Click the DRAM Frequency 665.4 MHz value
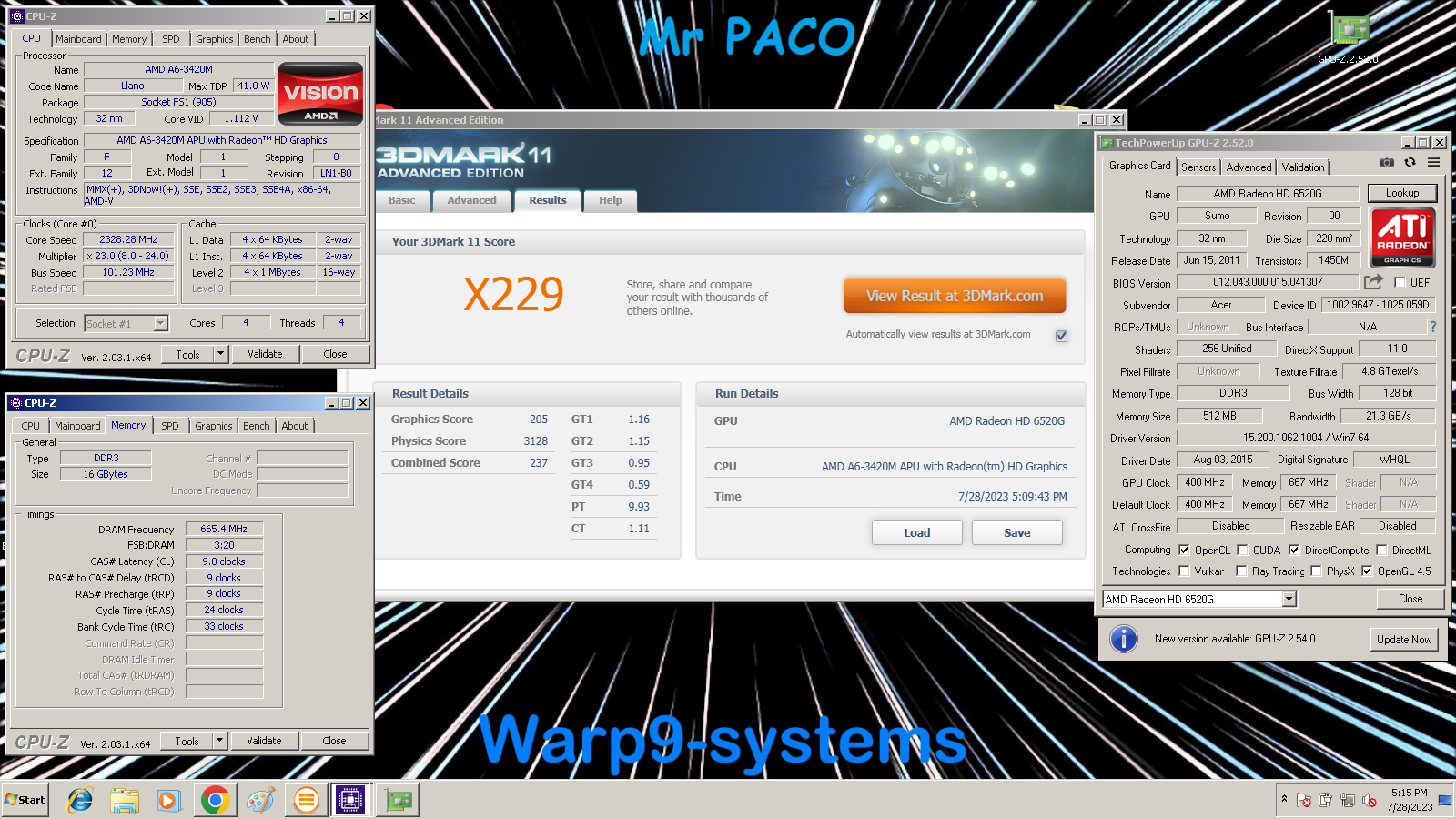The image size is (1456, 819). [x=224, y=529]
